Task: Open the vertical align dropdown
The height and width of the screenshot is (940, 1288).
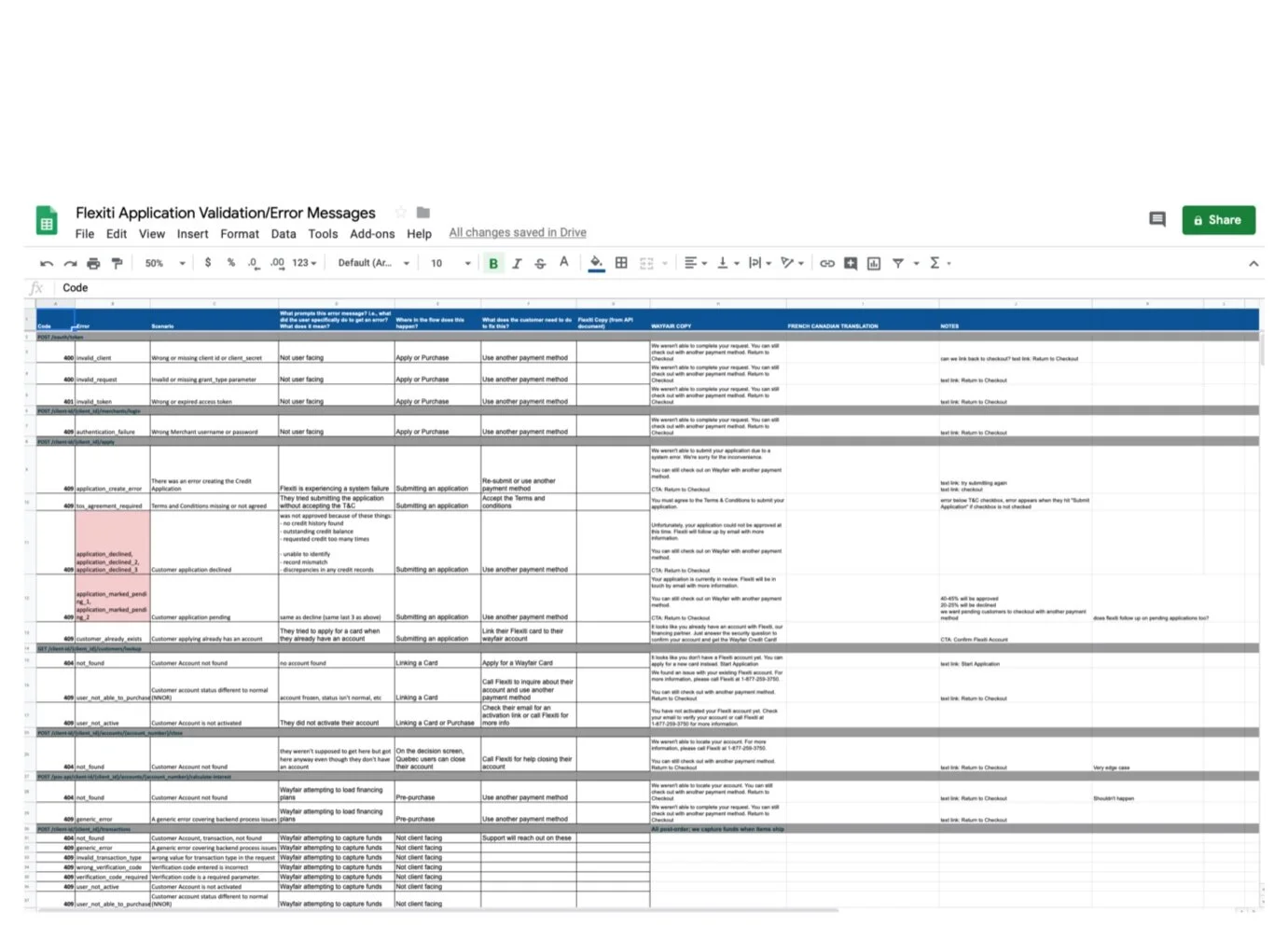Action: click(x=728, y=263)
